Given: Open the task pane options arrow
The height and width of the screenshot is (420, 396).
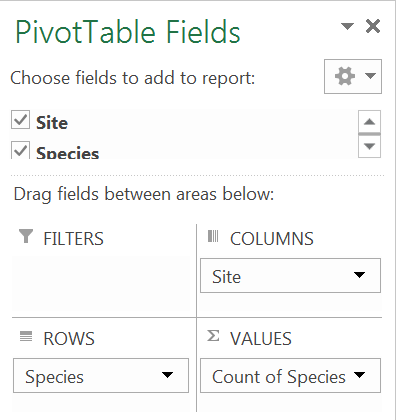Looking at the screenshot, I should 347,26.
